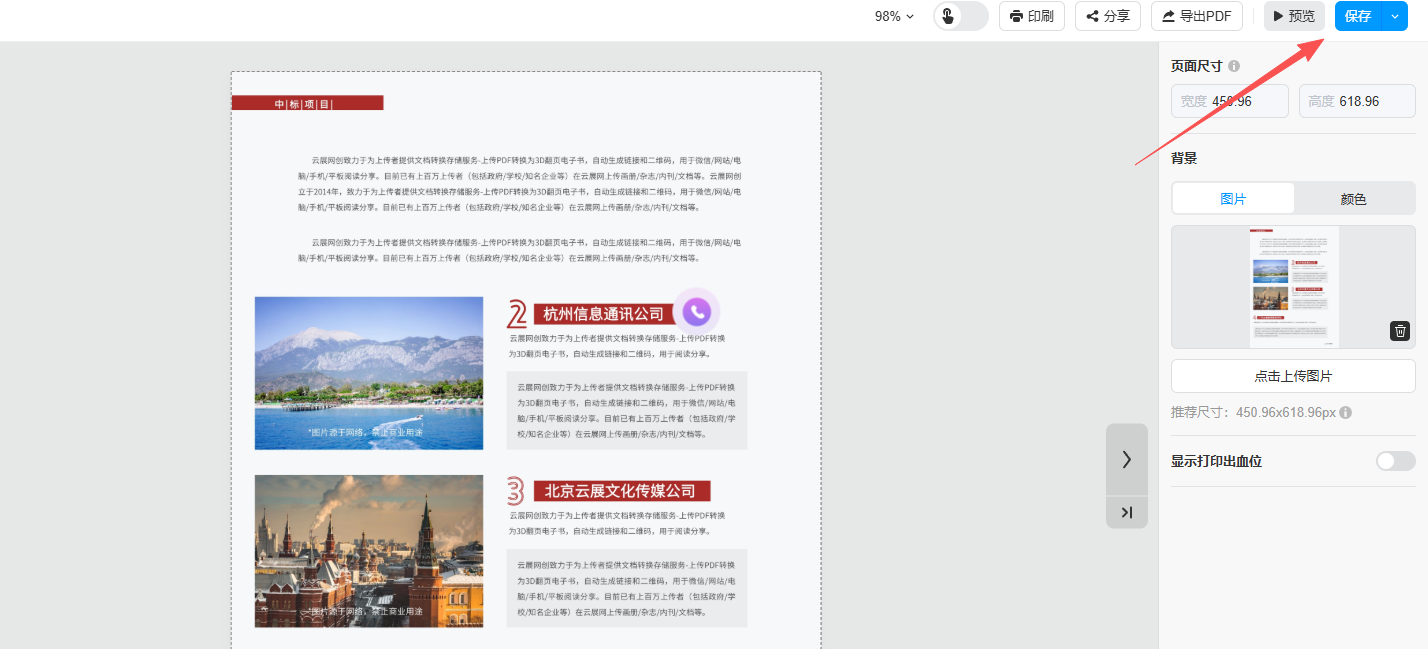1428x649 pixels.
Task: Click the 保存 save button
Action: (x=1358, y=16)
